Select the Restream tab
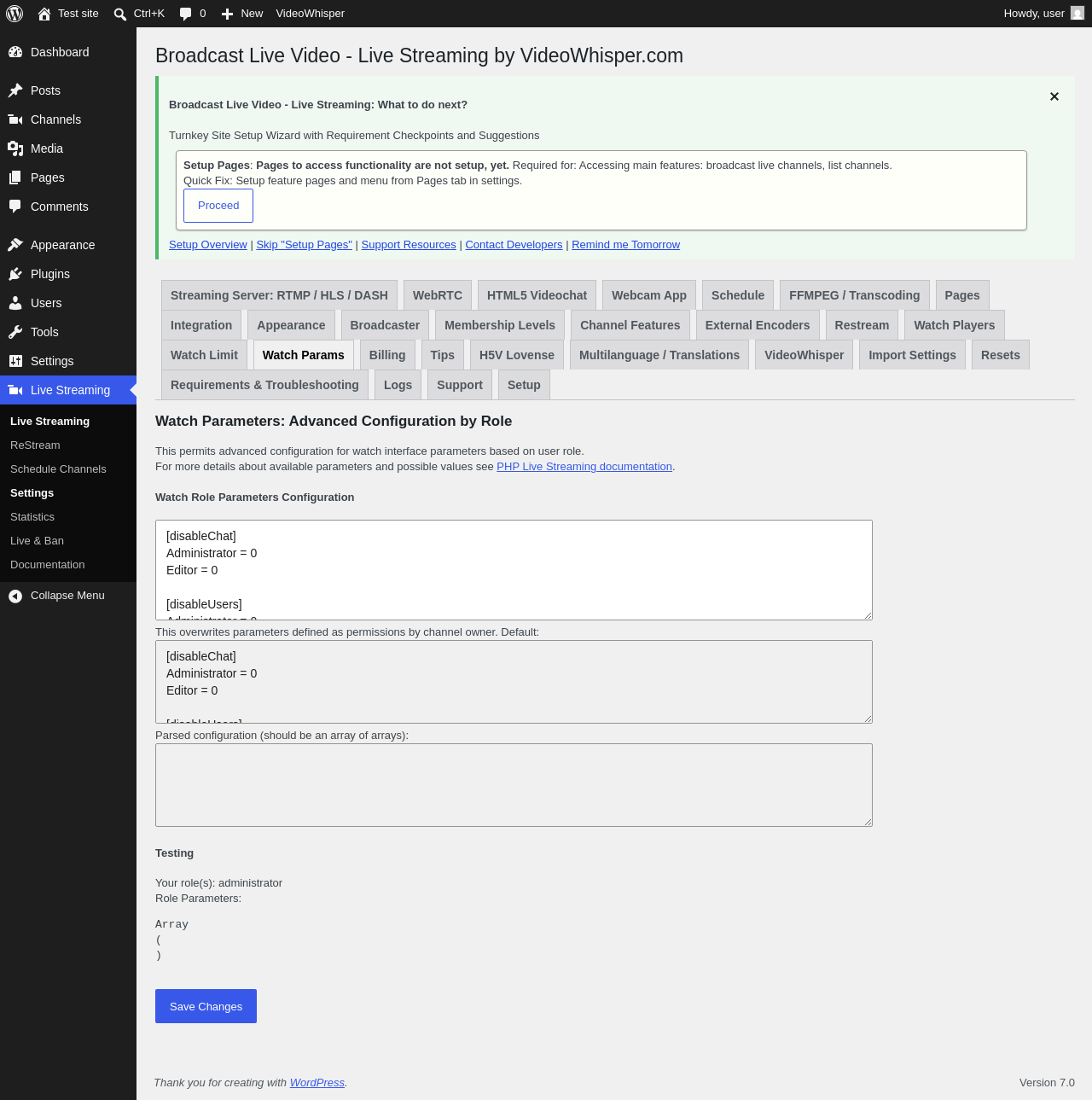This screenshot has height=1100, width=1092. (862, 325)
